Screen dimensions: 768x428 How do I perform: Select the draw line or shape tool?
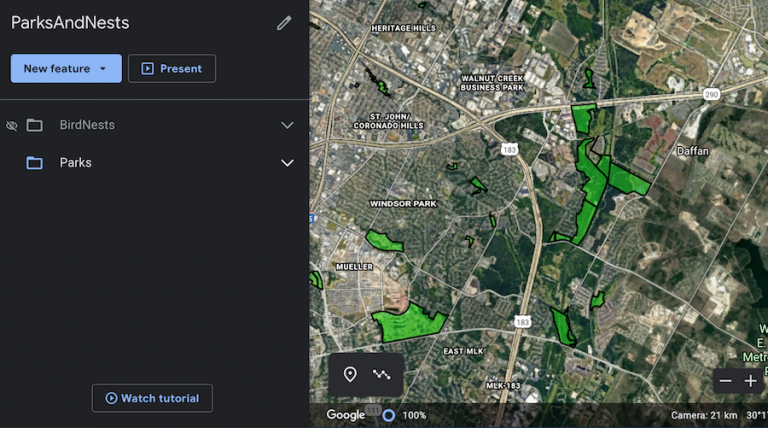[x=382, y=375]
